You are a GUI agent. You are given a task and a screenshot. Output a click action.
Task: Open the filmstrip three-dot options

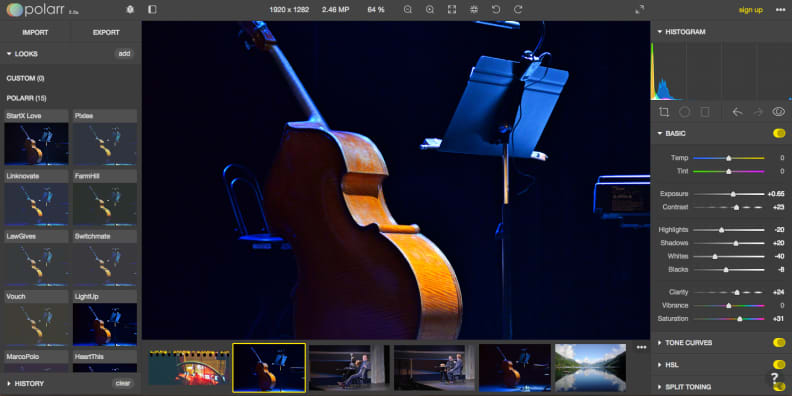(x=641, y=347)
